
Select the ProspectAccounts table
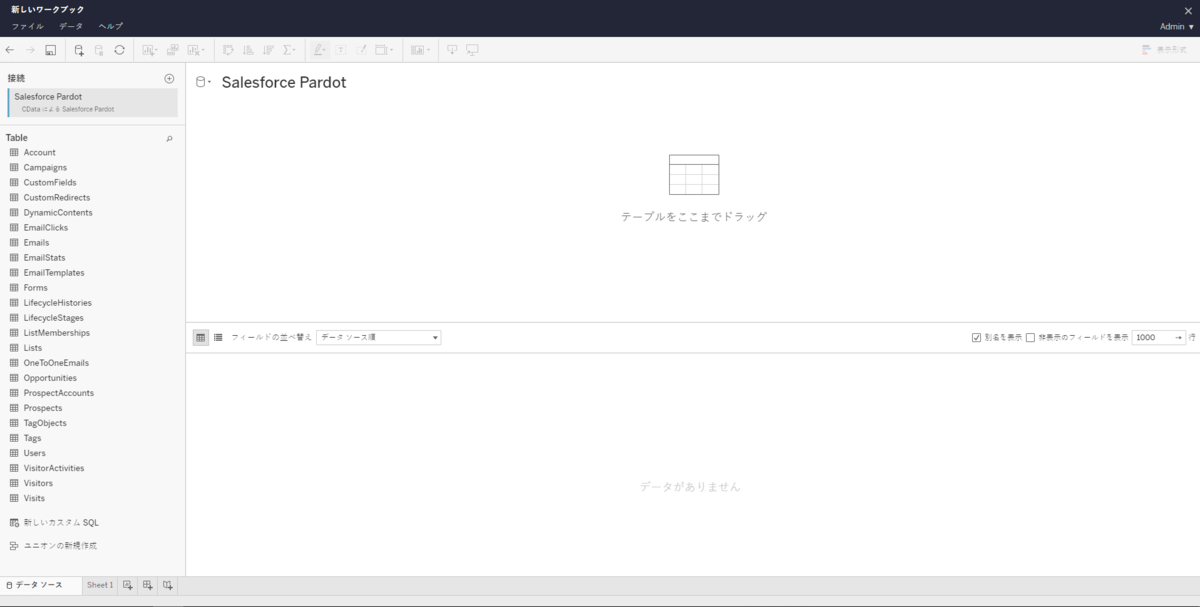point(59,392)
